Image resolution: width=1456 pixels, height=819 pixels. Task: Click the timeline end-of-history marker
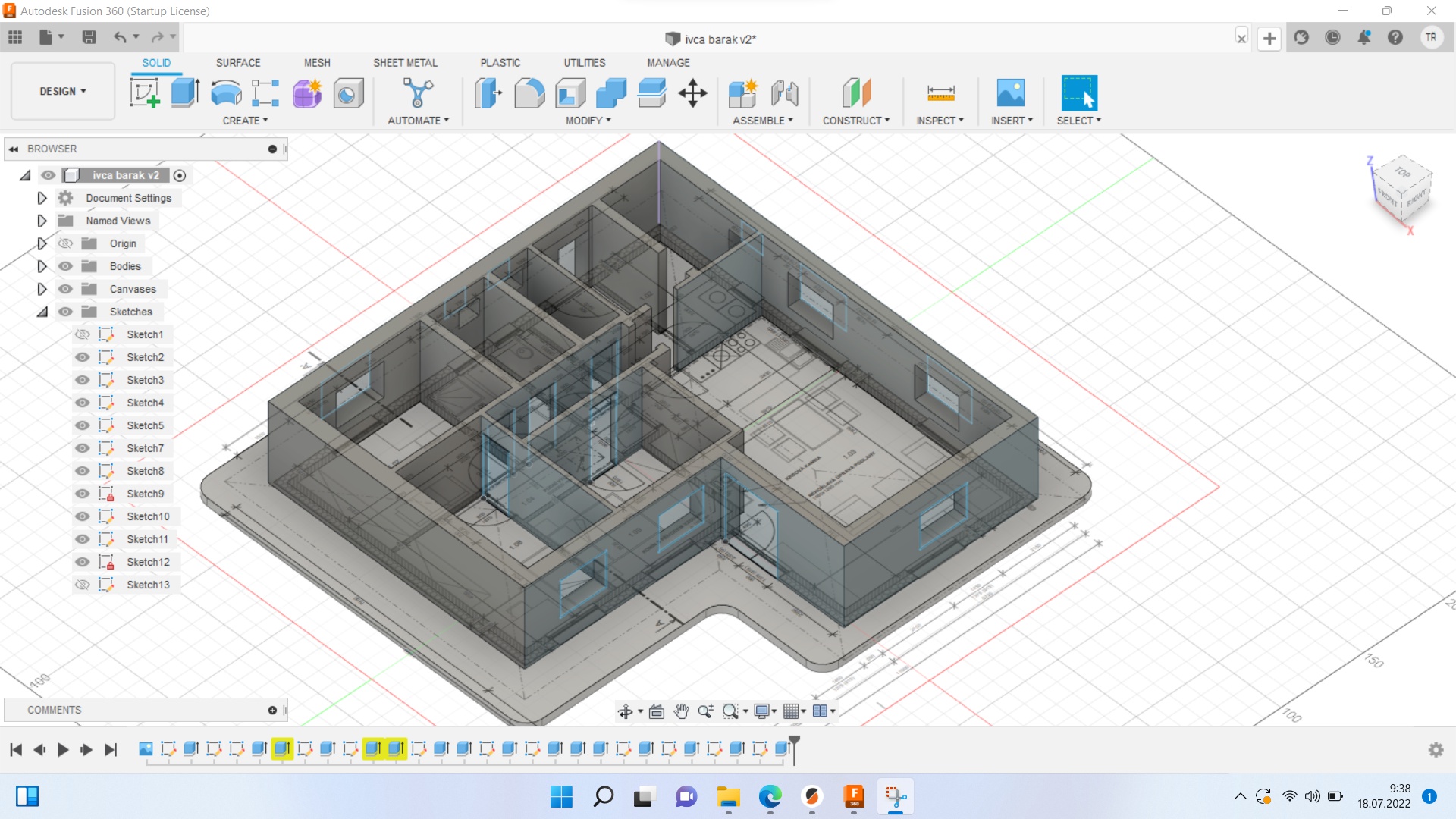794,748
